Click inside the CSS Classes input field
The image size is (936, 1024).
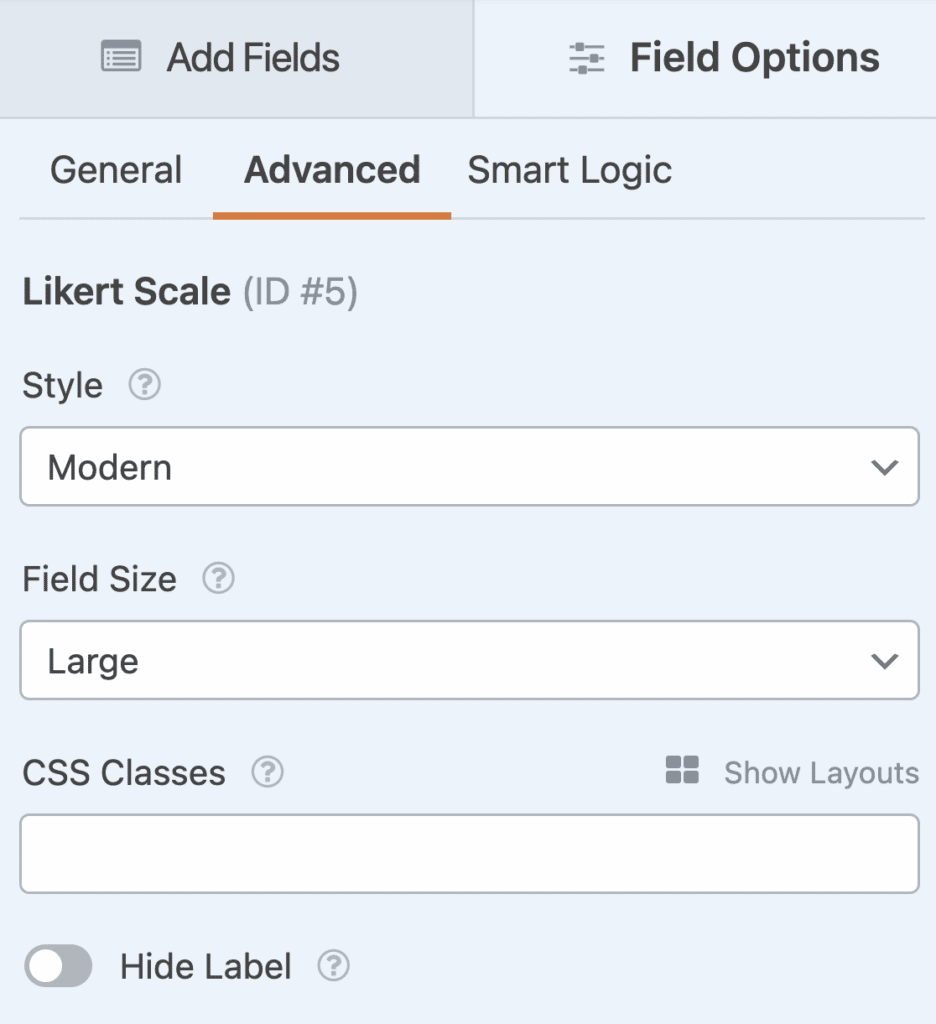tap(468, 853)
